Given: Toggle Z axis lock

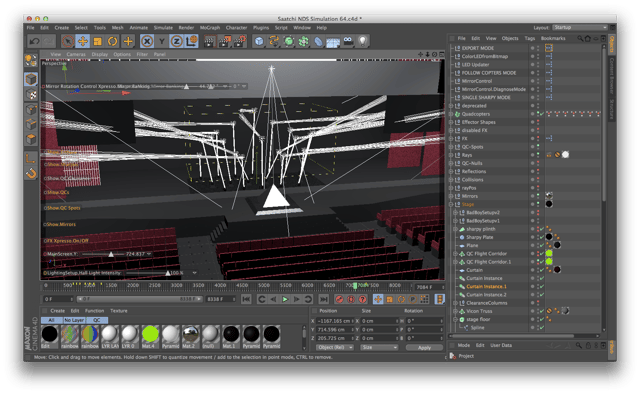Looking at the screenshot, I should point(176,41).
